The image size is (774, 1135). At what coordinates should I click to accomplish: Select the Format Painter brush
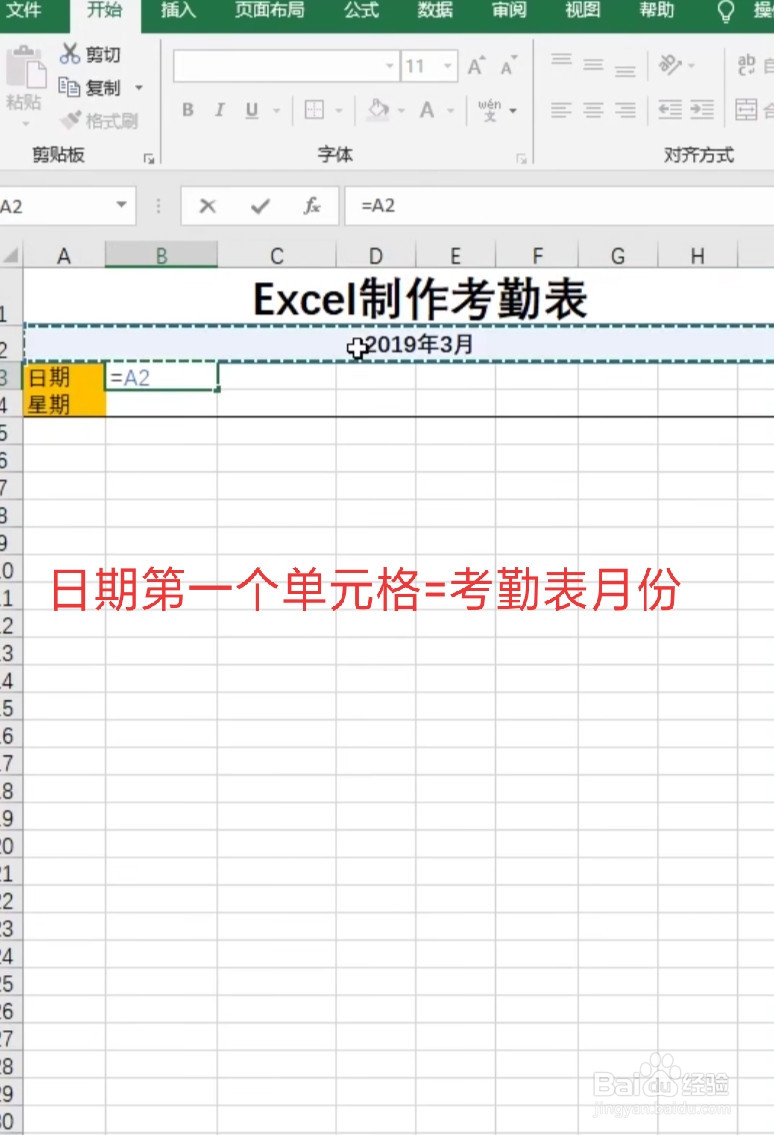click(x=71, y=119)
